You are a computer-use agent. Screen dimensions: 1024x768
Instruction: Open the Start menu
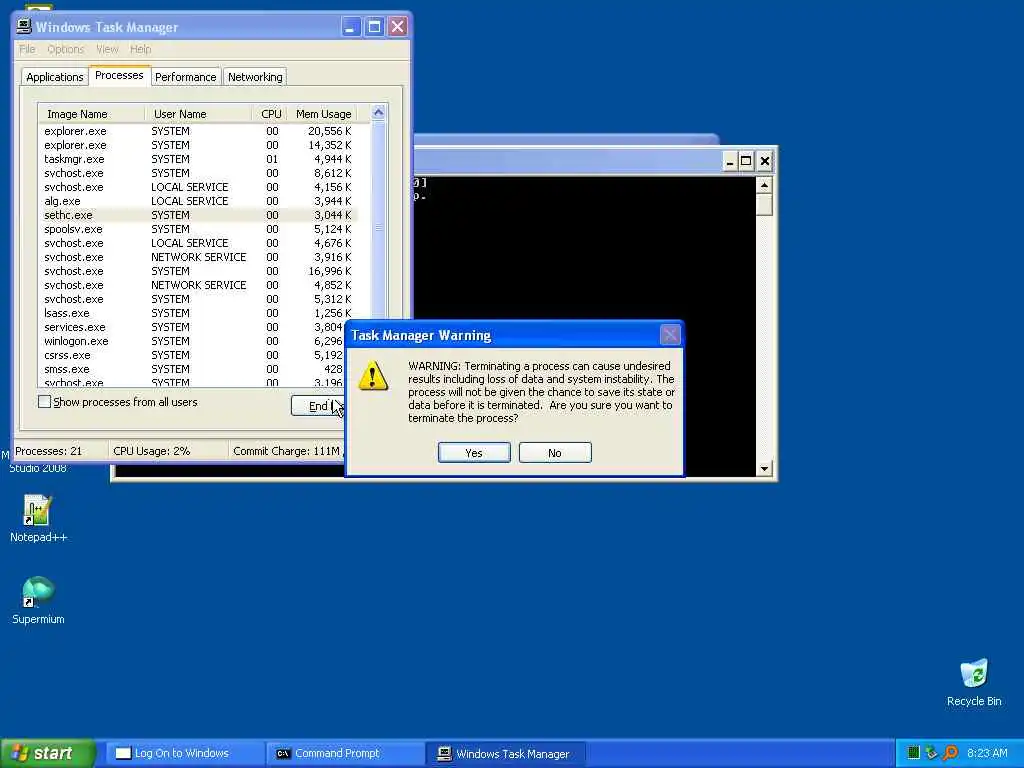pos(48,753)
